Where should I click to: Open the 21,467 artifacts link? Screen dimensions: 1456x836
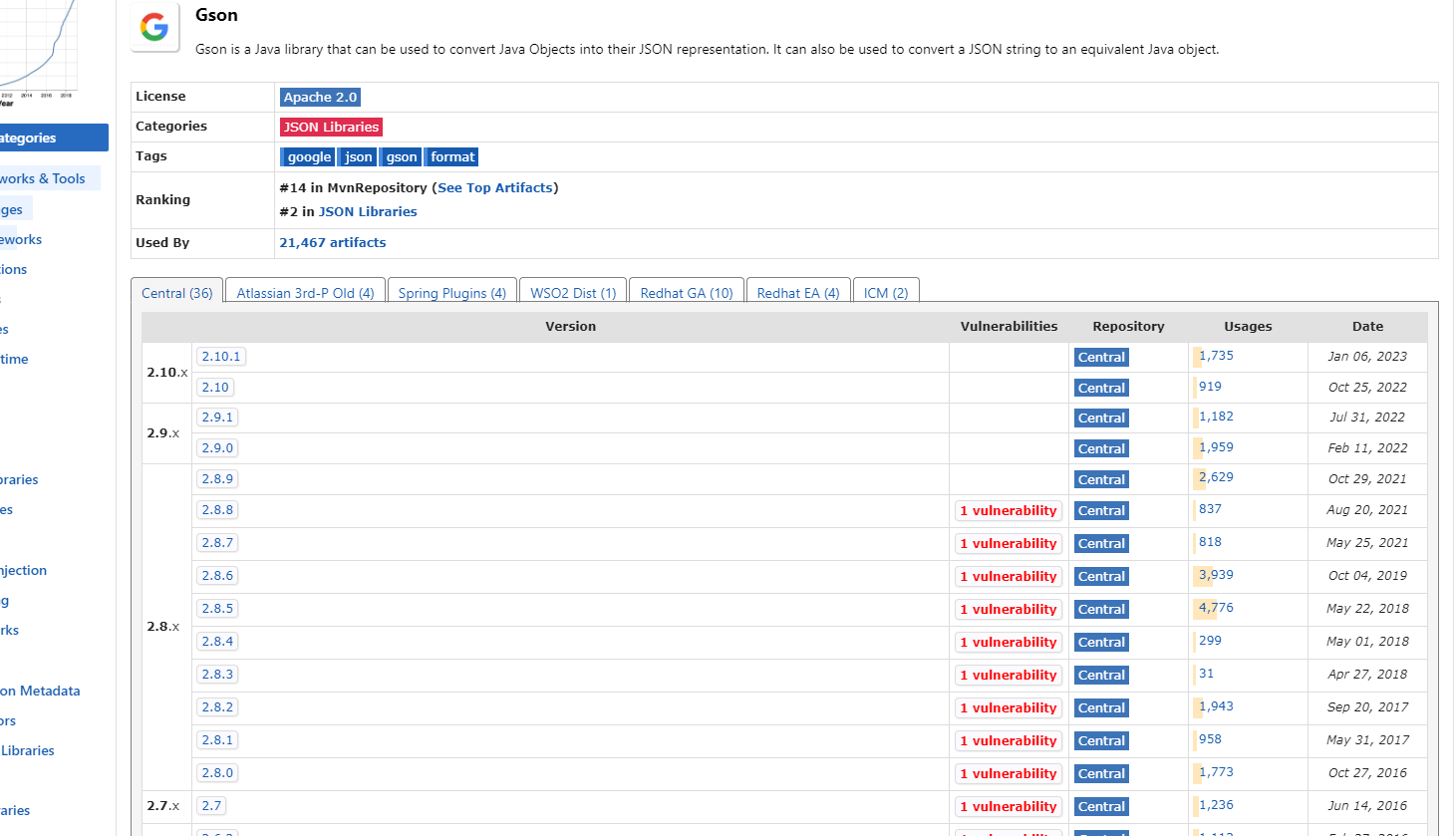[333, 242]
